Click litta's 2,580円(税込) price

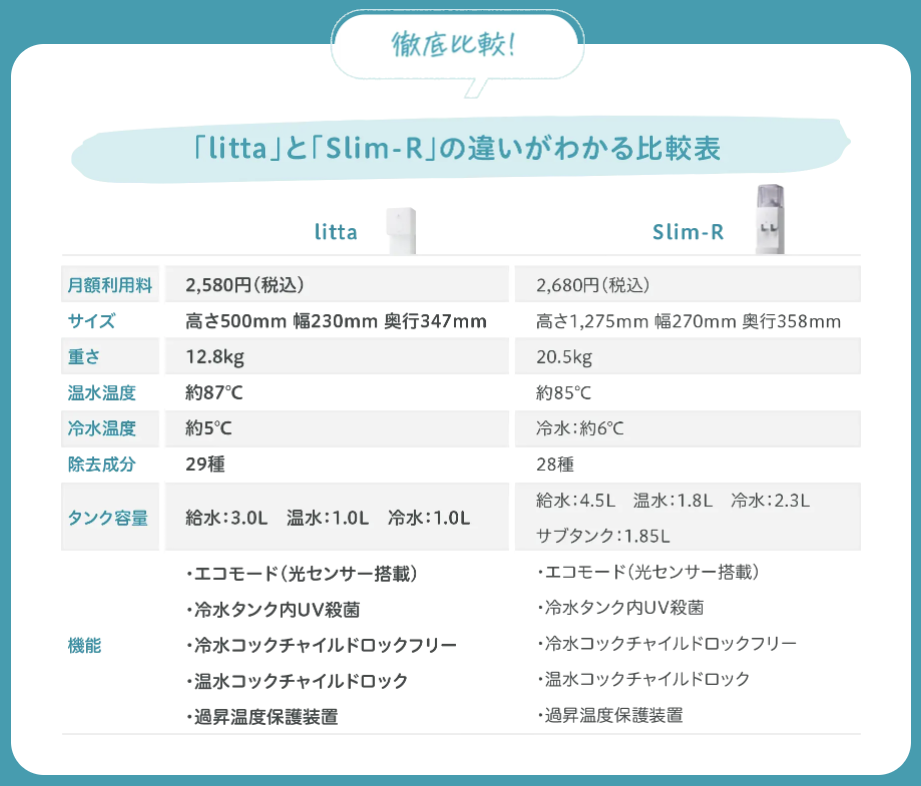click(244, 285)
